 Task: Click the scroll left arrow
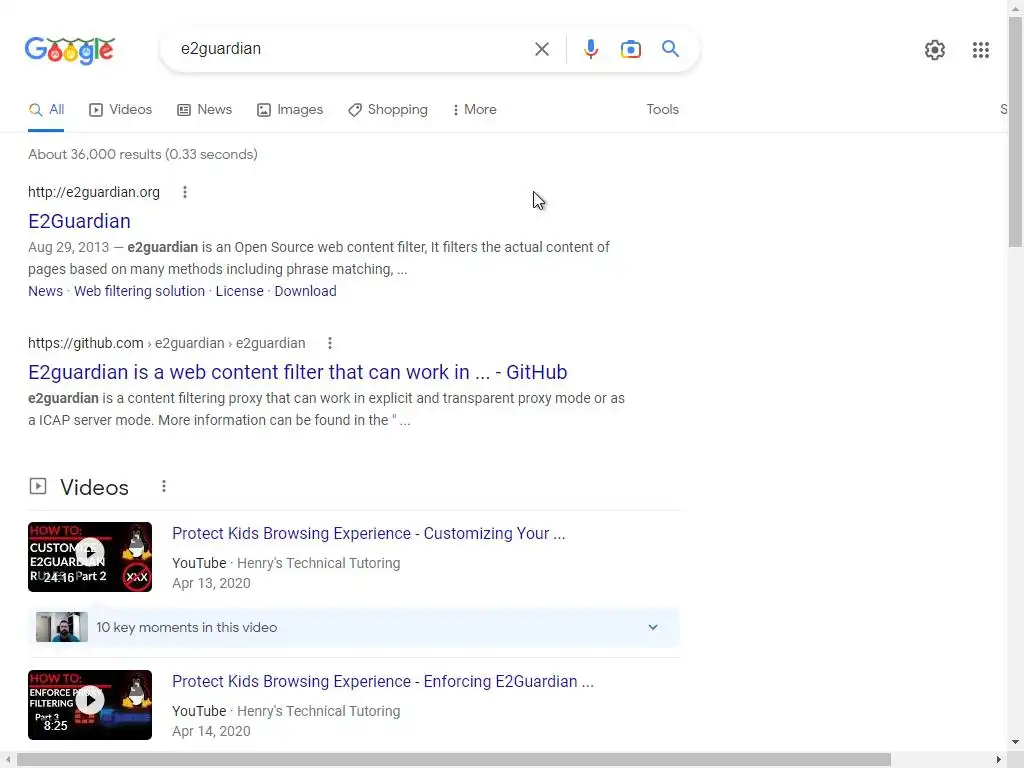(x=7, y=760)
